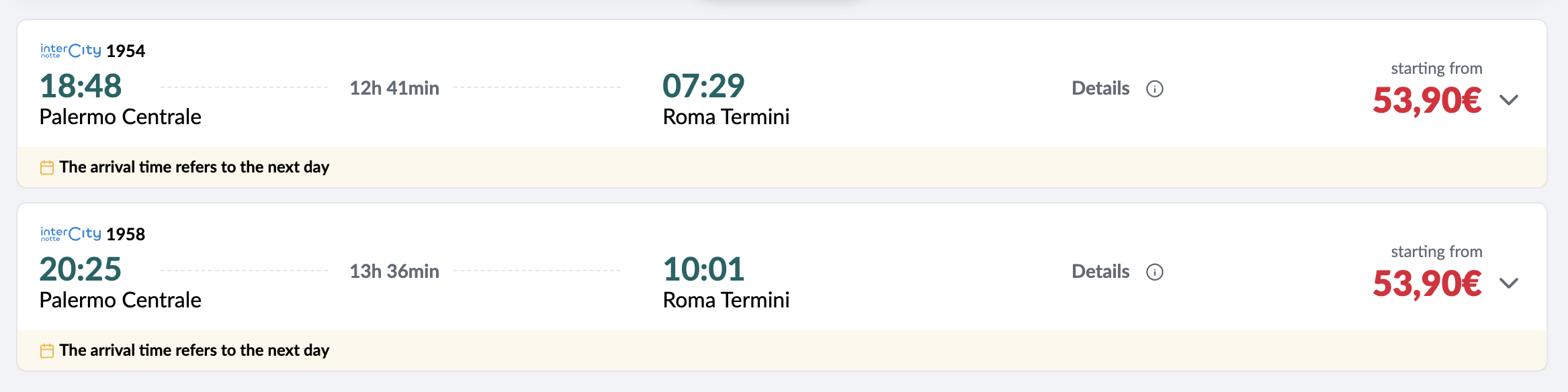Click the 20:25 departure time
Viewport: 1568px width, 392px height.
[x=81, y=270]
